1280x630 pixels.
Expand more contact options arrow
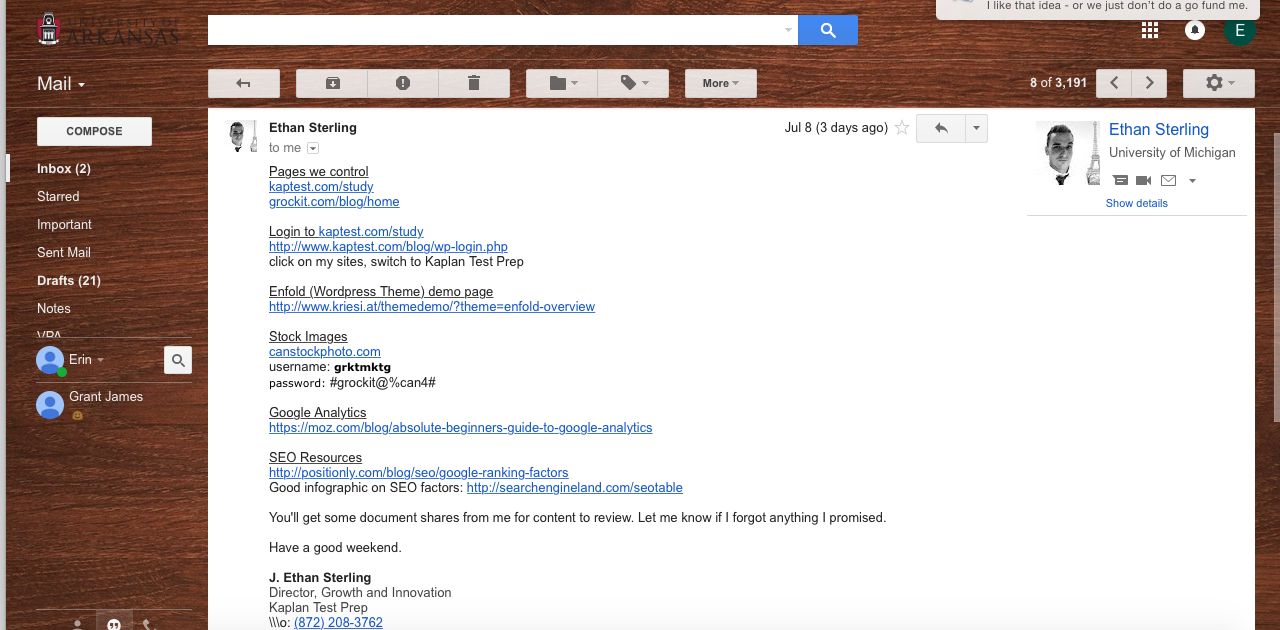coord(1192,181)
